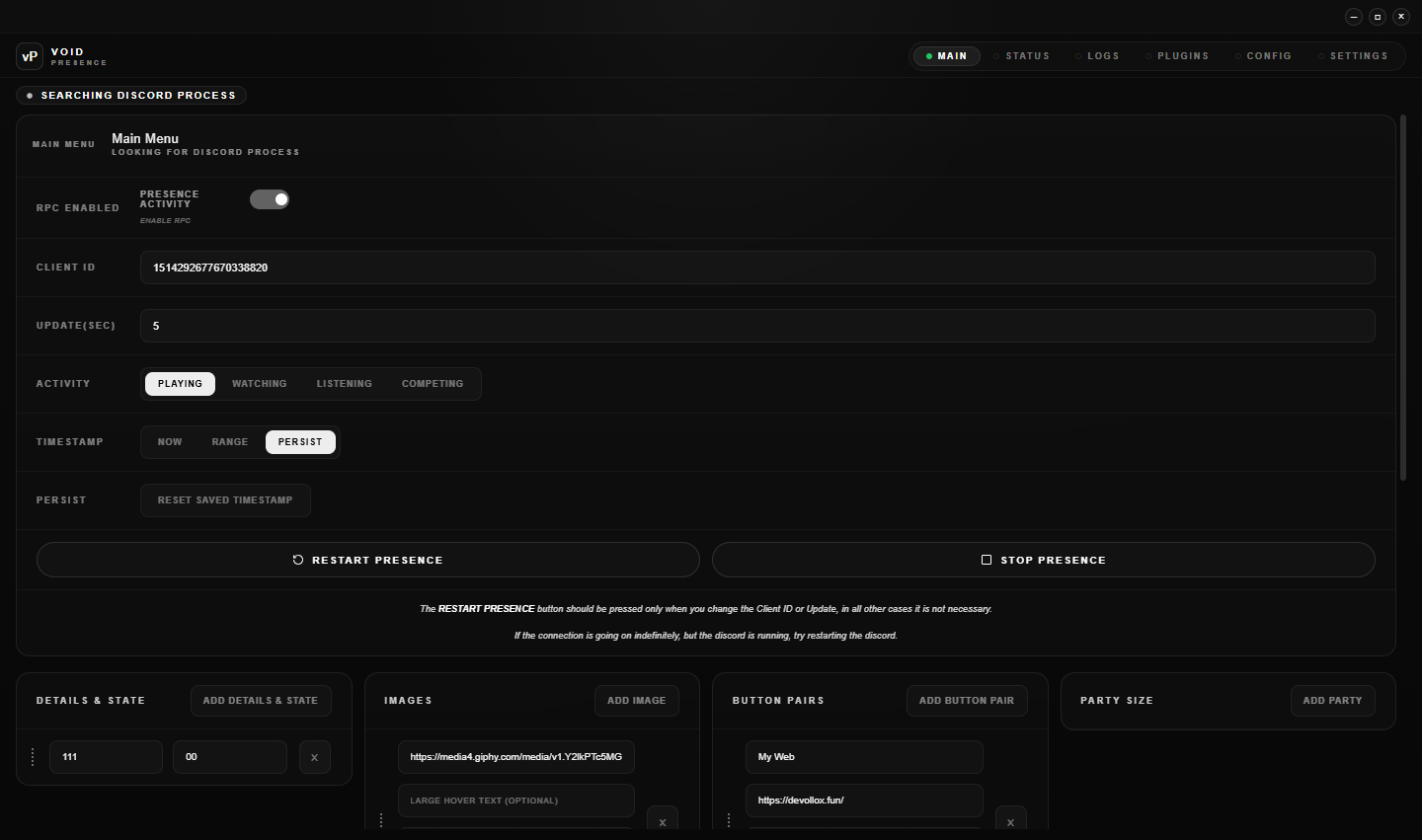The image size is (1422, 840).
Task: Click the Stop Presence button
Action: (x=1044, y=560)
